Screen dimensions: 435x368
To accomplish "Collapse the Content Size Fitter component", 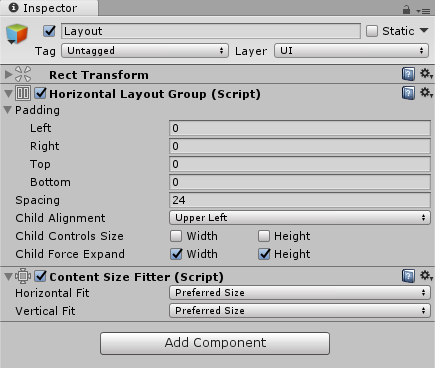I will tap(8, 277).
